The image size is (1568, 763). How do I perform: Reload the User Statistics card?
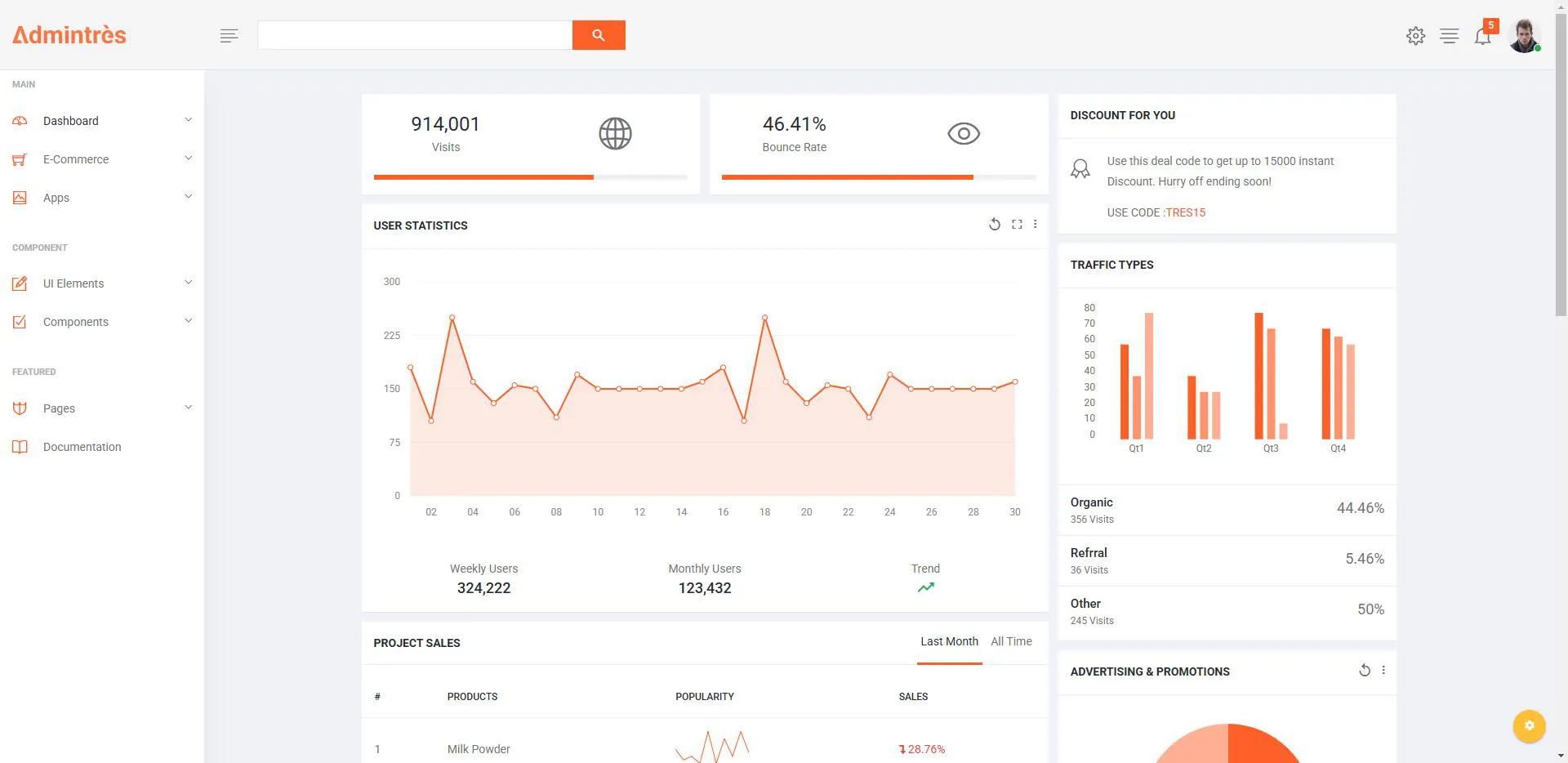click(995, 225)
